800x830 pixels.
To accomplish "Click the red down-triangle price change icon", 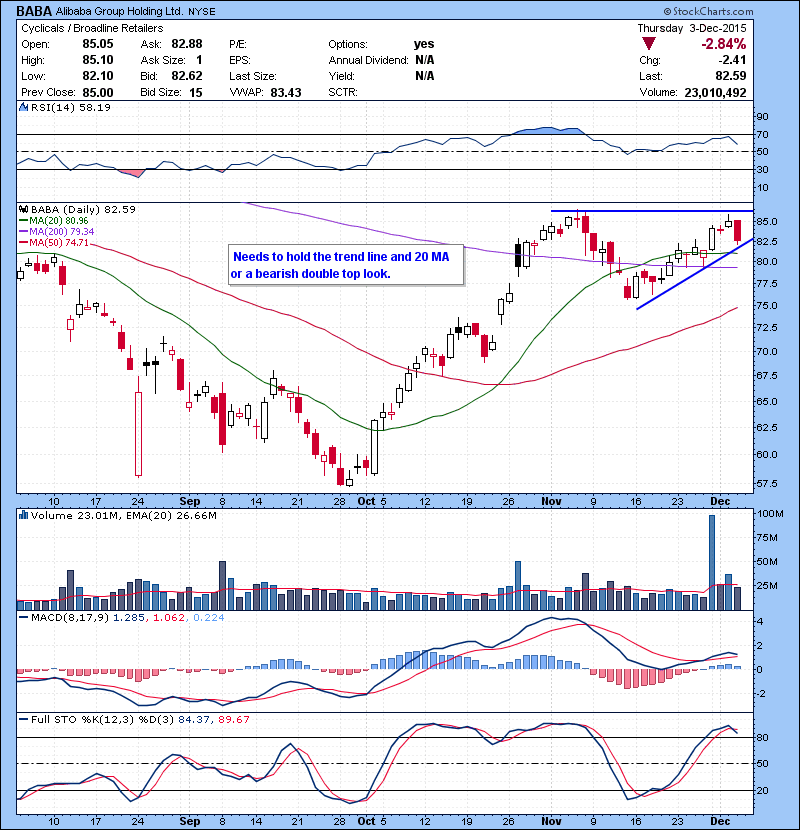I will (x=649, y=44).
